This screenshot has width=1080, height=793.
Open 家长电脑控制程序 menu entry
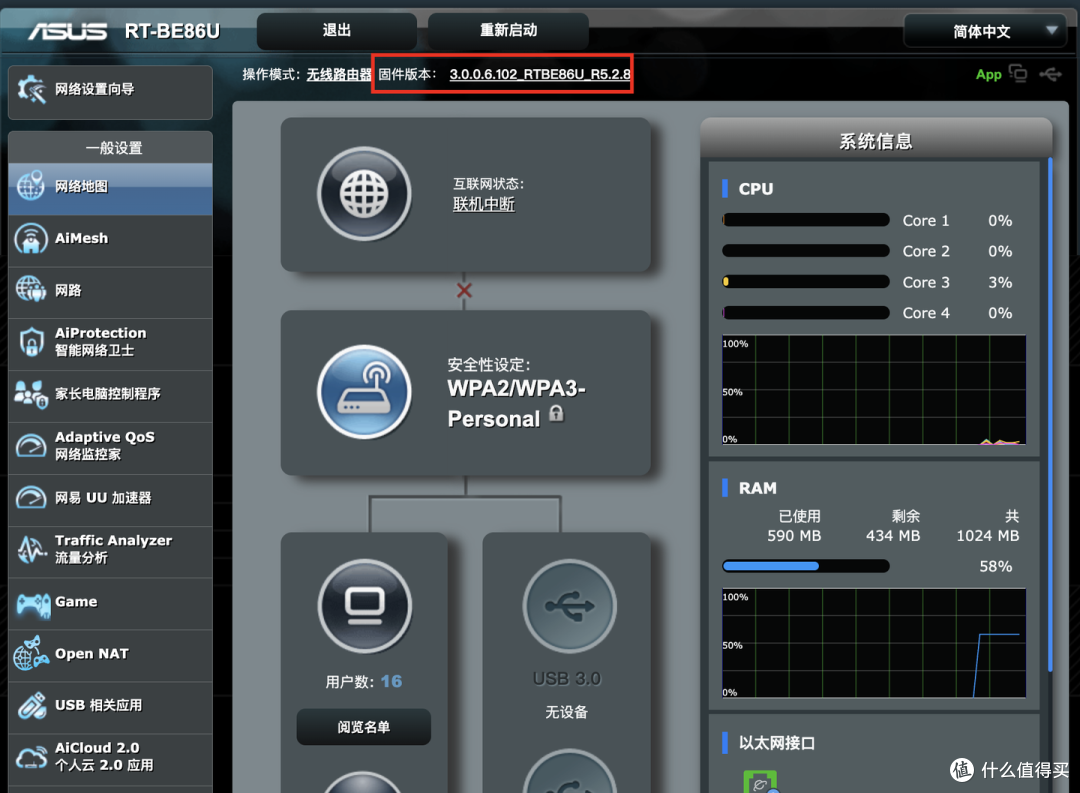[x=110, y=395]
